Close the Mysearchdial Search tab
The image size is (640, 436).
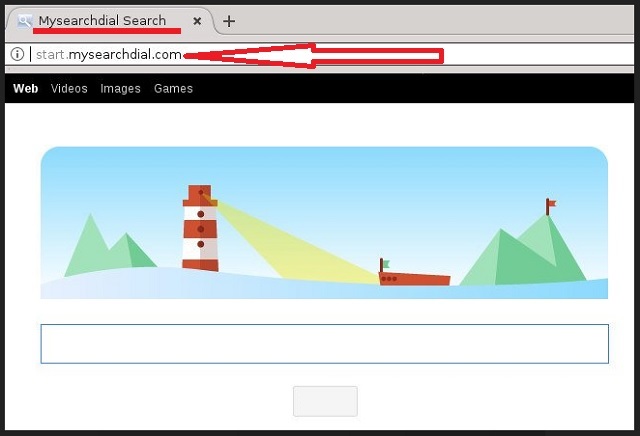197,21
